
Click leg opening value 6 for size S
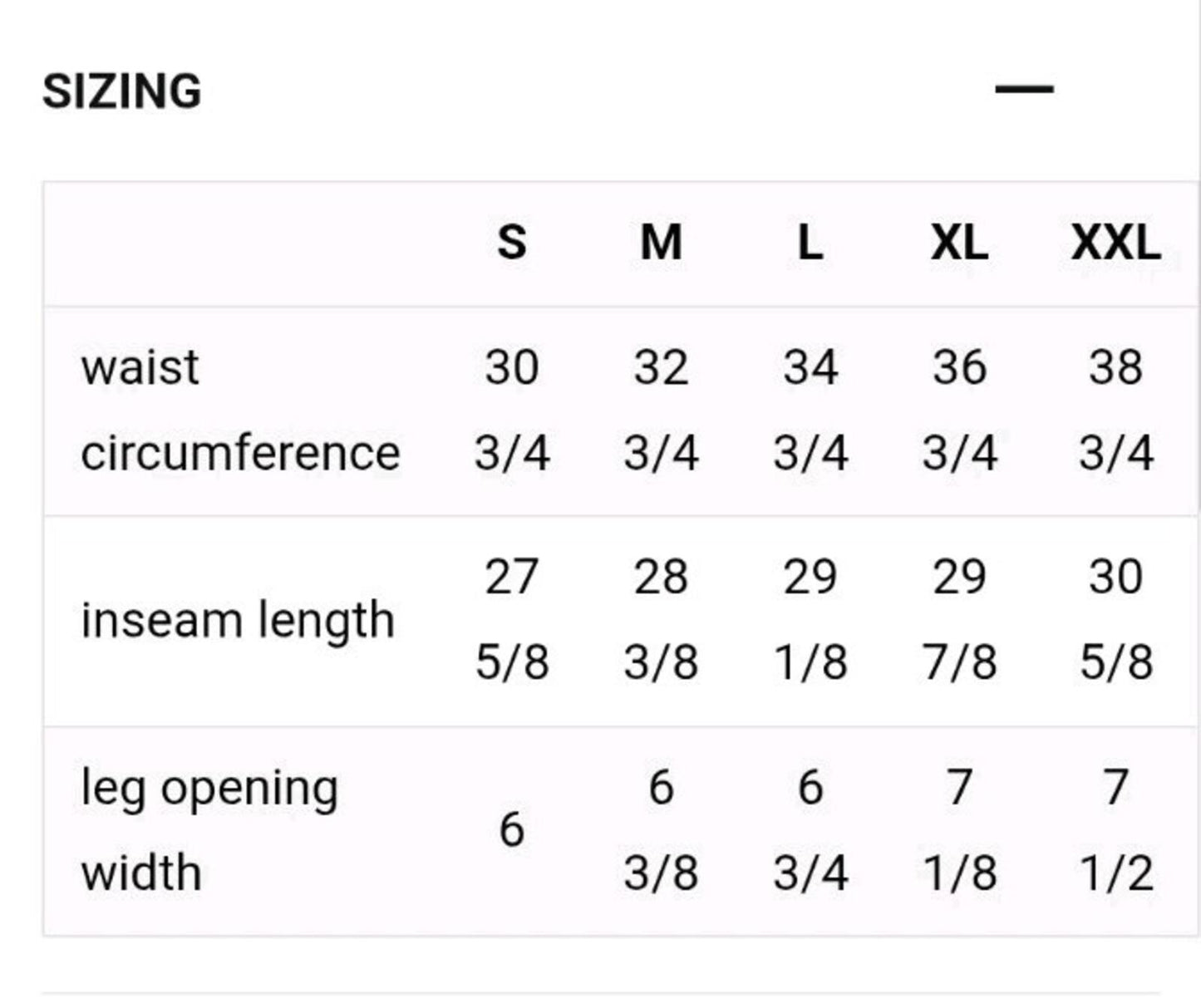(512, 830)
